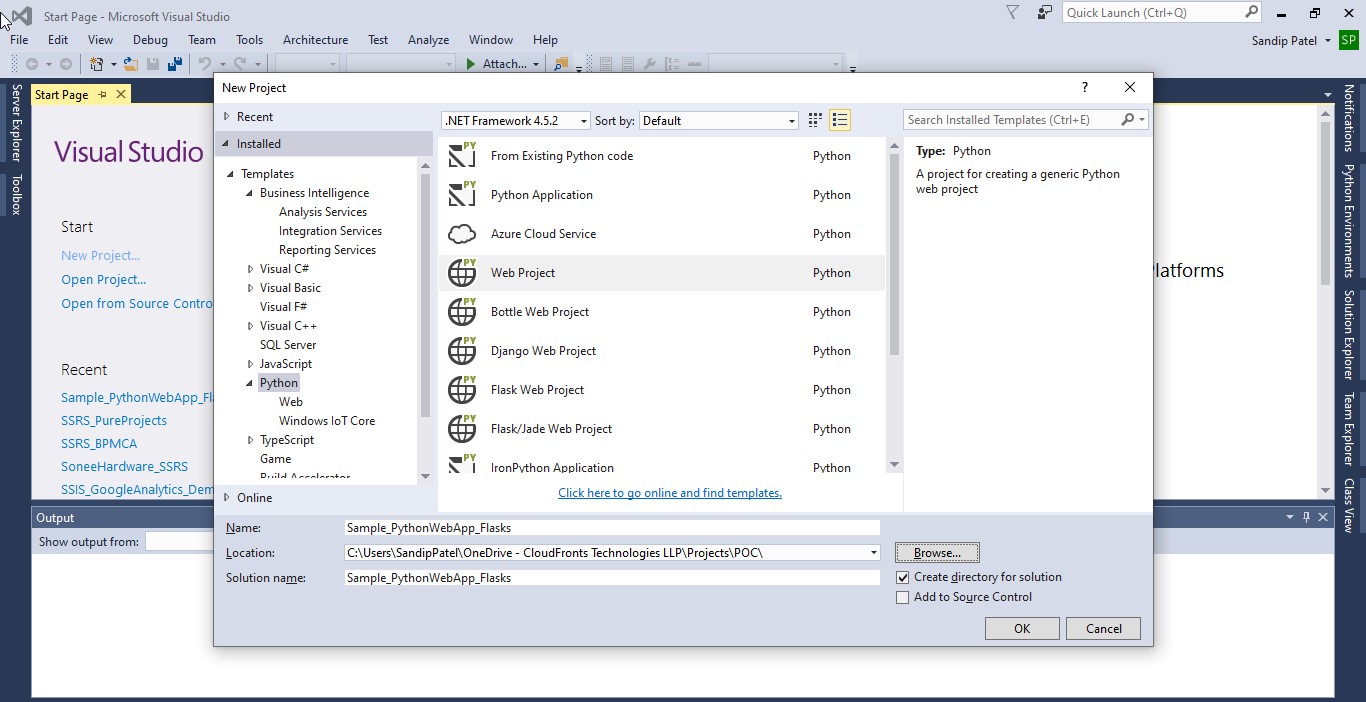Select the Bottle Web Project icon
This screenshot has height=702, width=1366.
[462, 312]
